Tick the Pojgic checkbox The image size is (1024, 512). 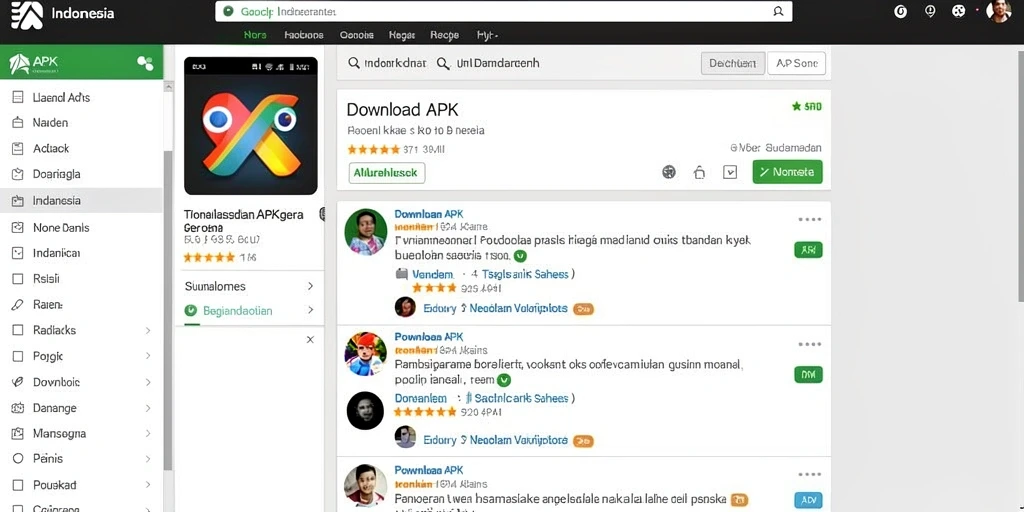[x=18, y=357]
